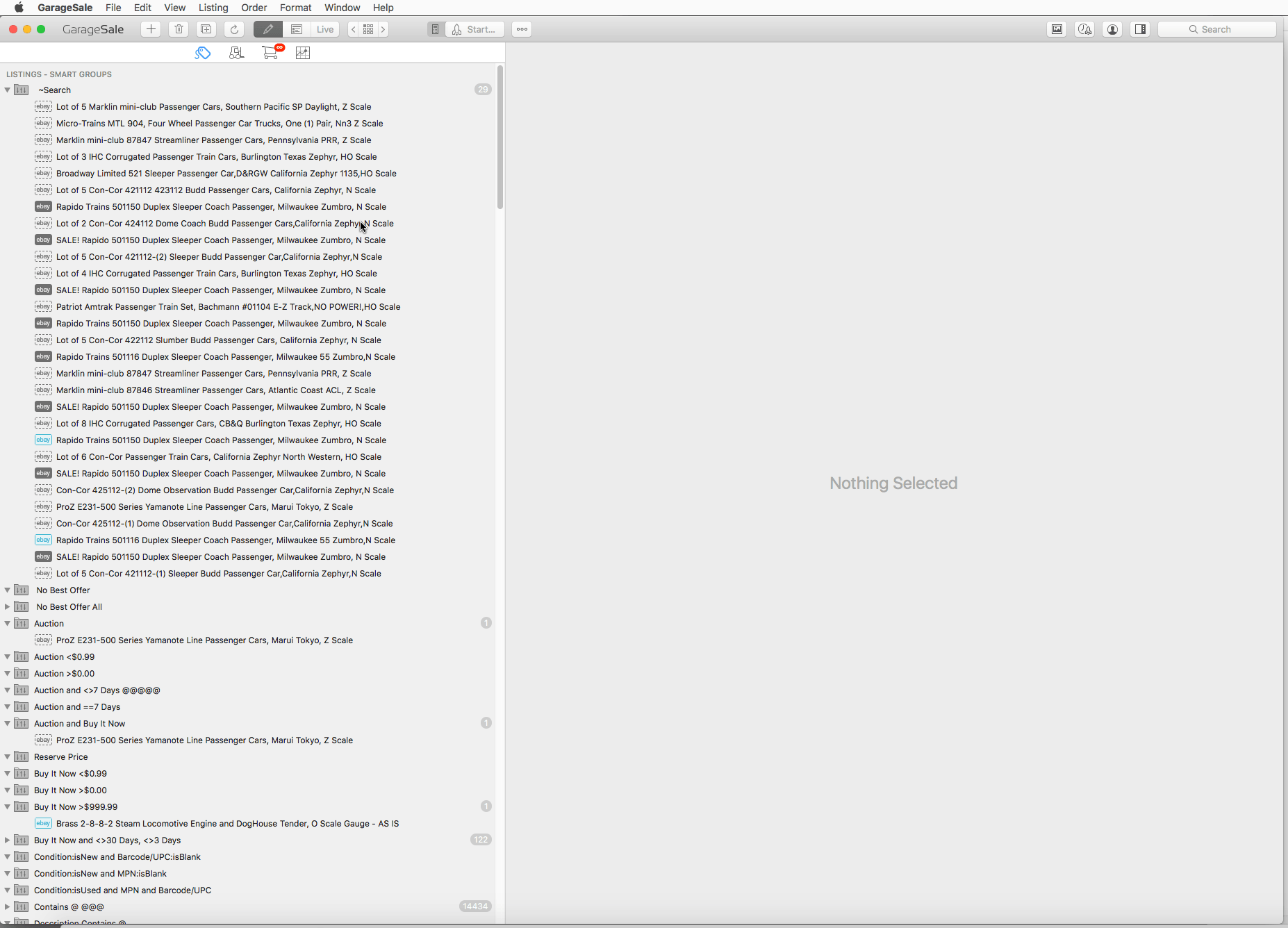The width and height of the screenshot is (1288, 928).
Task: Click the trash delete button in toolbar
Action: [179, 29]
